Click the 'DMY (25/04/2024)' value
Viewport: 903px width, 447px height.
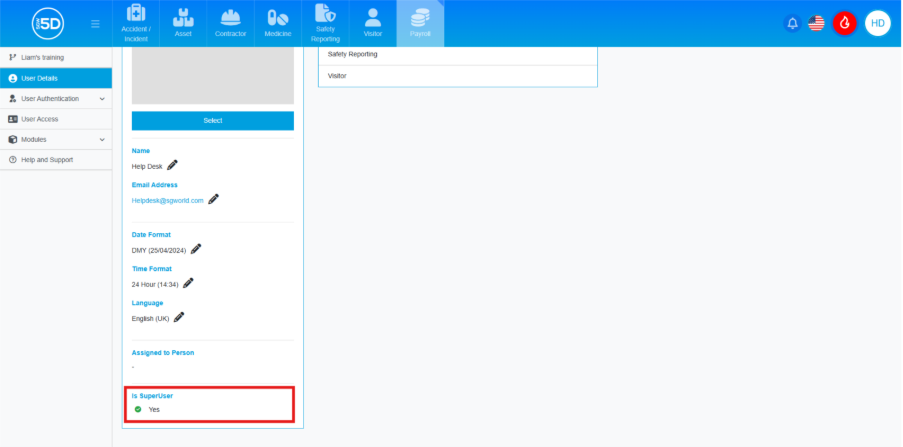[x=159, y=251]
